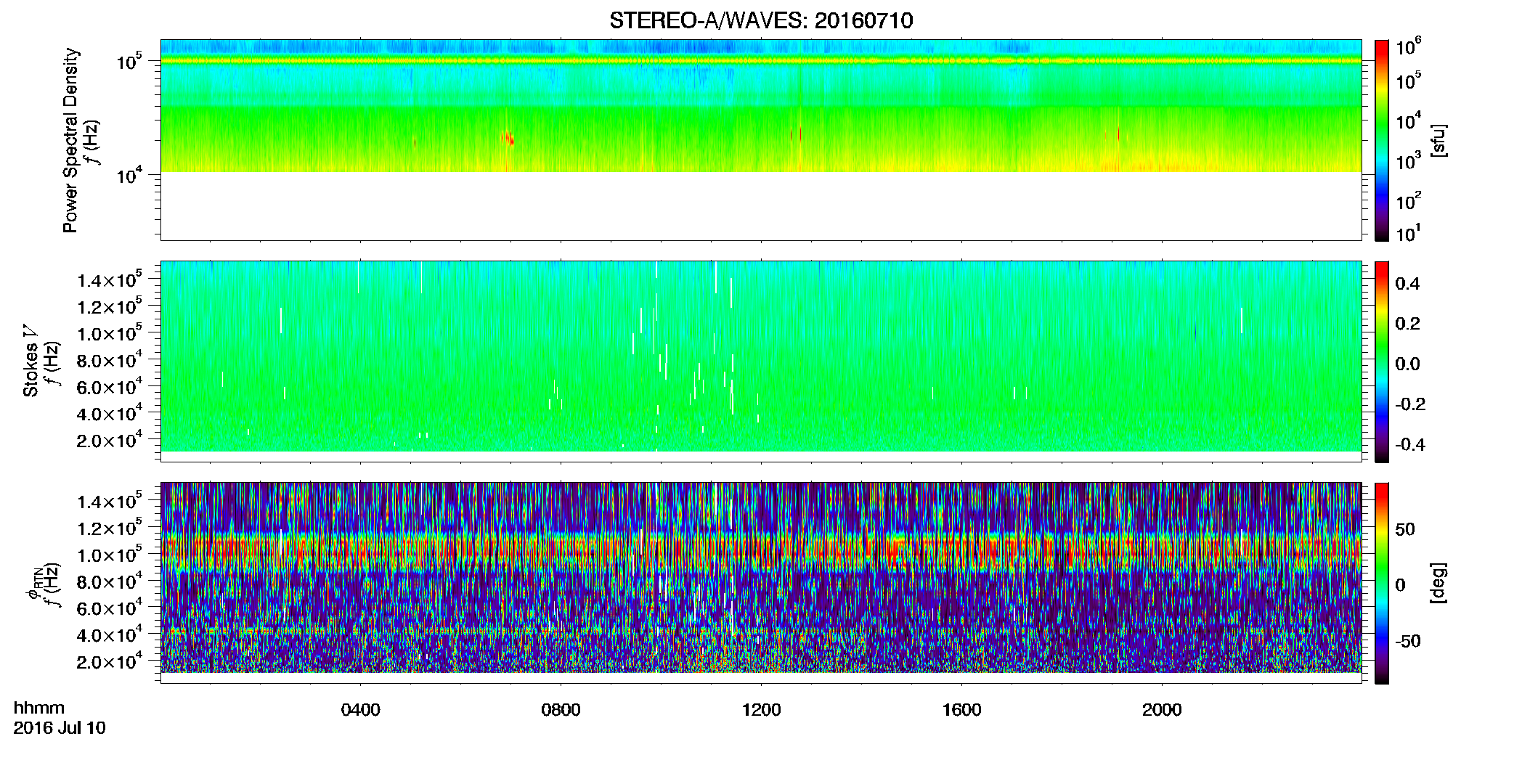Viewport: 1522px width, 784px height.
Task: Click the Power Spectral Density axis label
Action: click(x=70, y=140)
